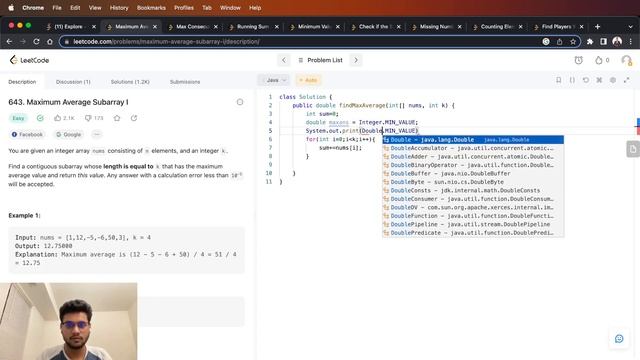
Task: Click the Facebook company tag
Action: pyautogui.click(x=27, y=134)
